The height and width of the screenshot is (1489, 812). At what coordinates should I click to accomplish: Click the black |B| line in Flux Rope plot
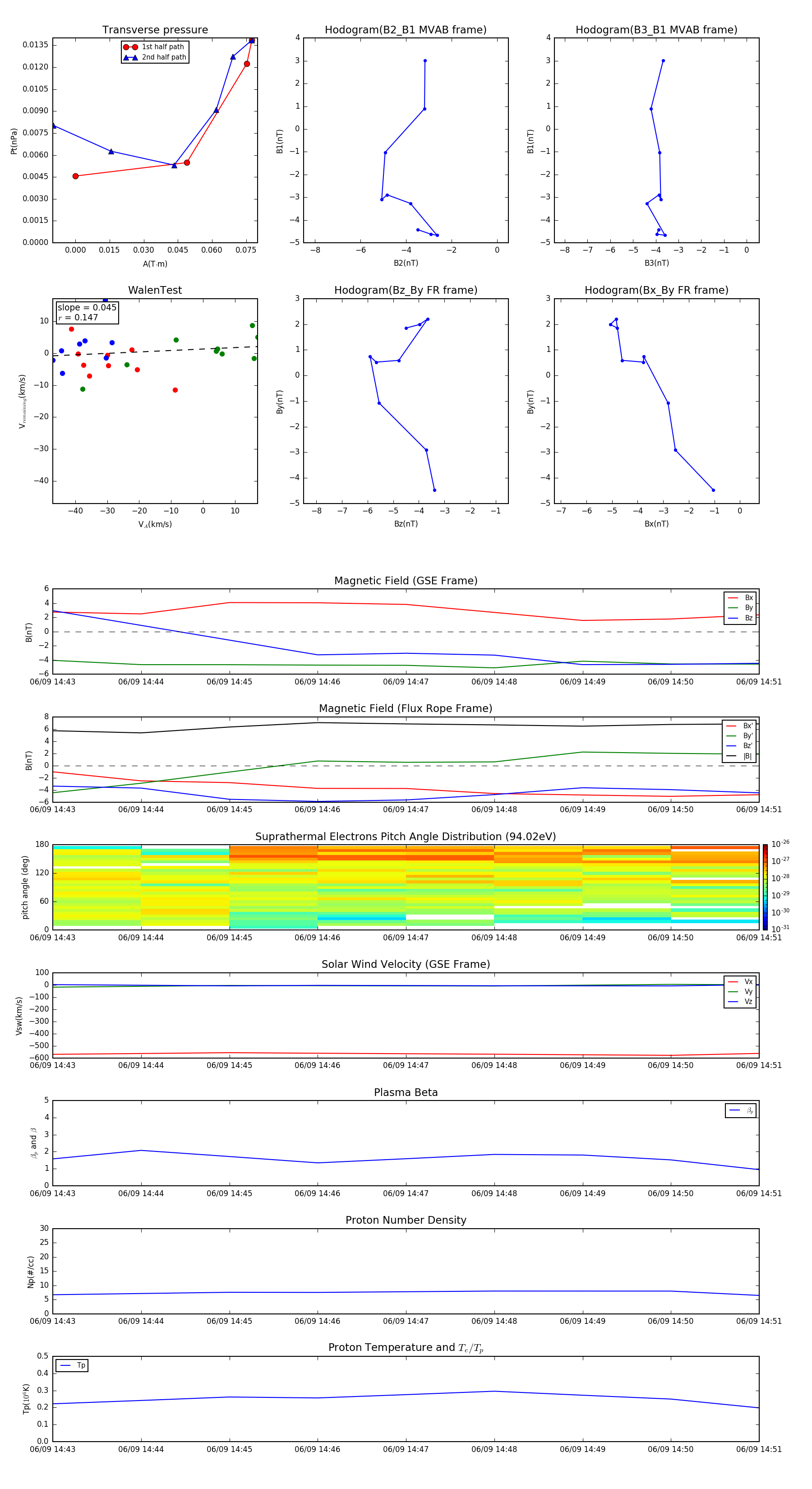(406, 724)
